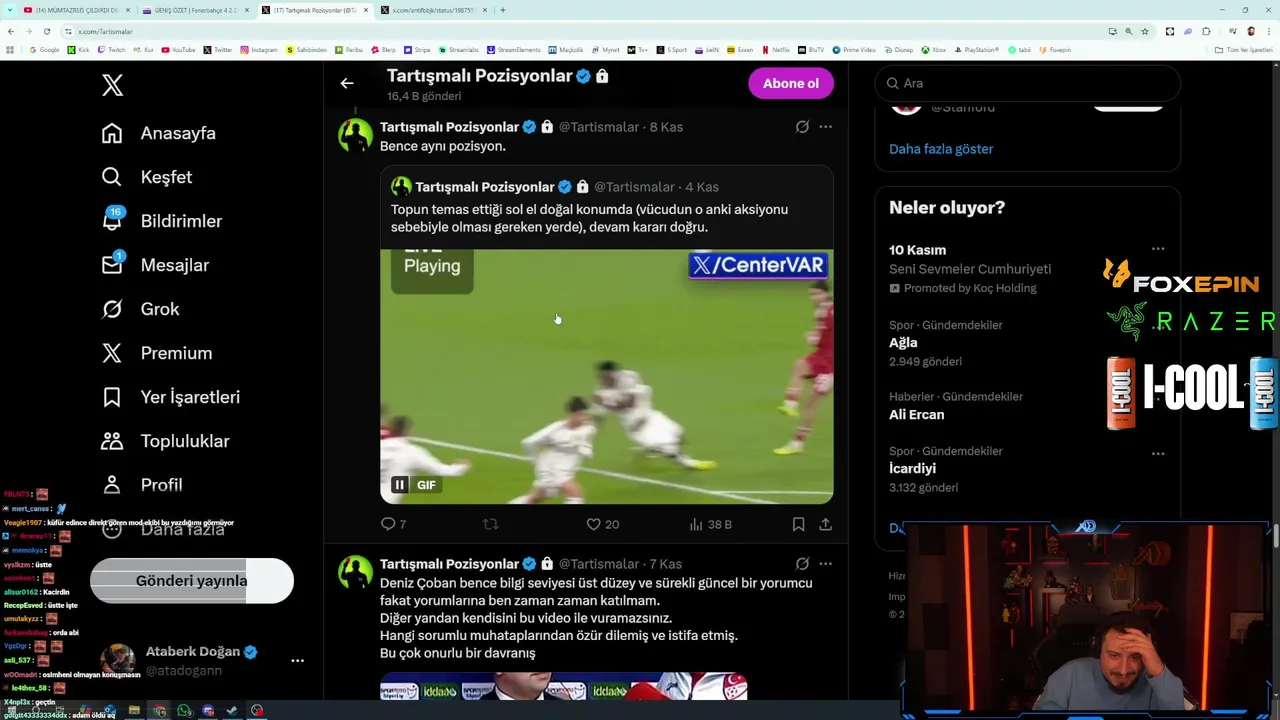Image resolution: width=1280 pixels, height=720 pixels.
Task: Open the GIF thumbnail in the quoted post
Action: coord(606,376)
